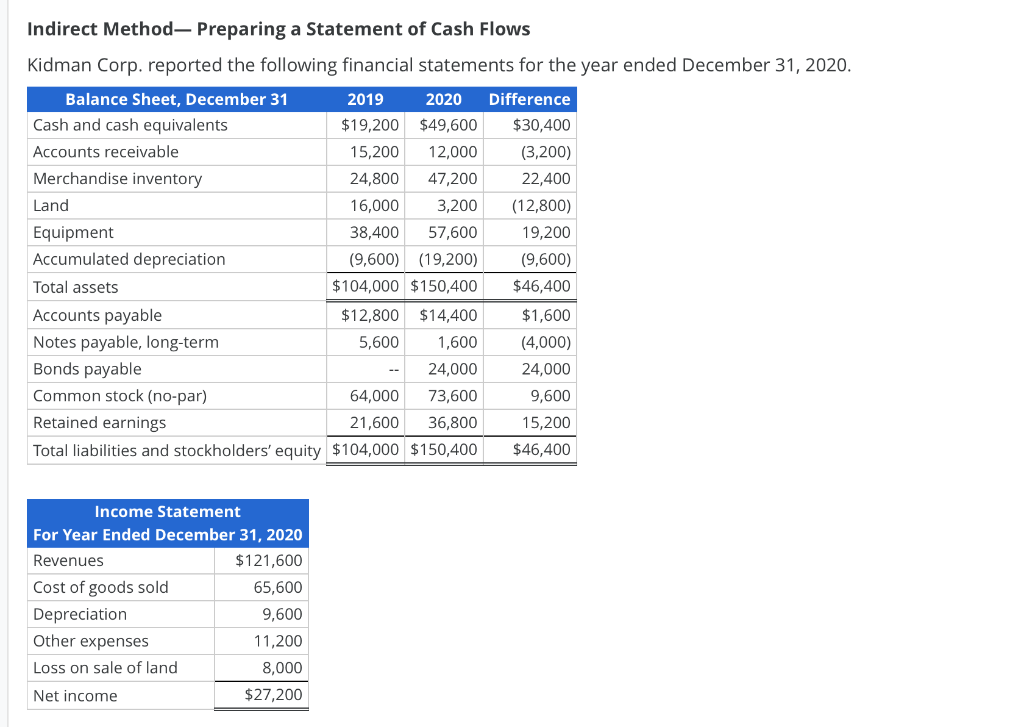Click the Cash and cash equivalents row
Viewport: 1024px width, 727px height.
[130, 125]
